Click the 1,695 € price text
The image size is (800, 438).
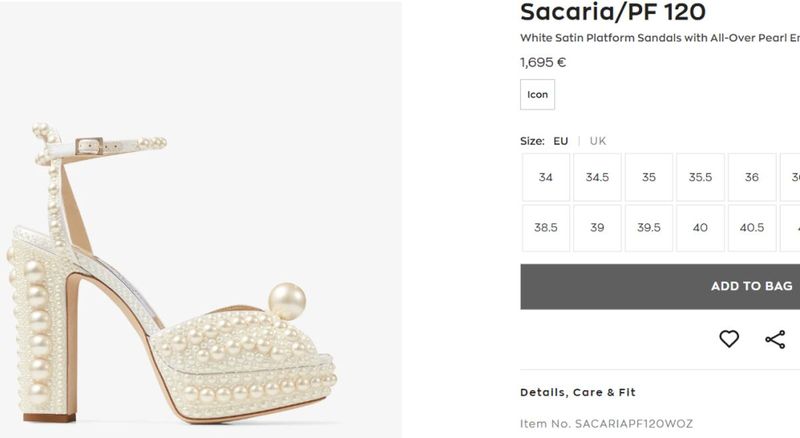[543, 62]
